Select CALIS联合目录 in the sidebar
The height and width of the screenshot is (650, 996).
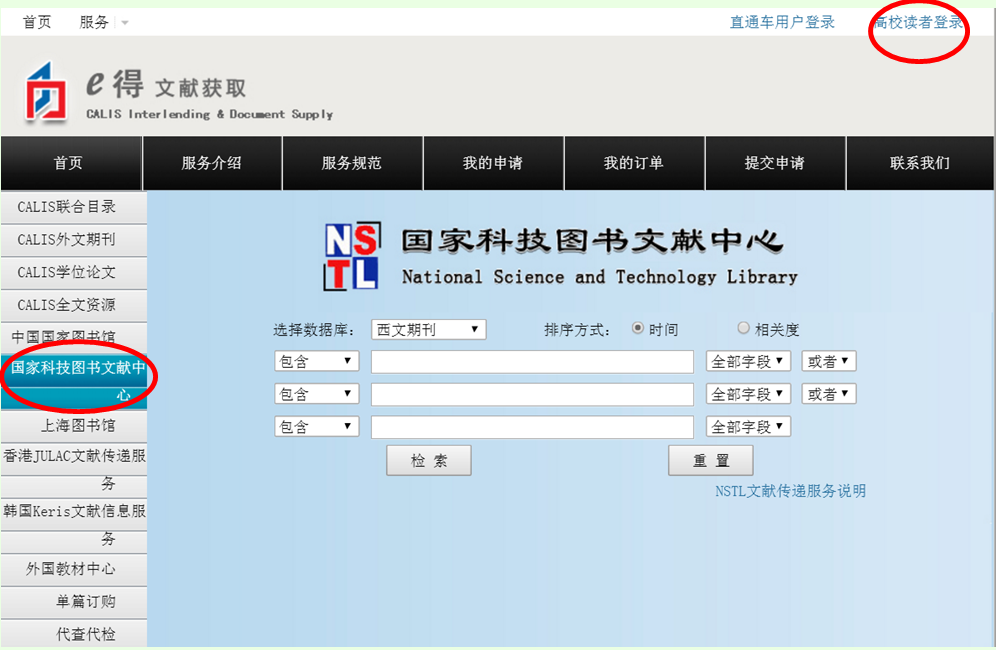(x=74, y=207)
